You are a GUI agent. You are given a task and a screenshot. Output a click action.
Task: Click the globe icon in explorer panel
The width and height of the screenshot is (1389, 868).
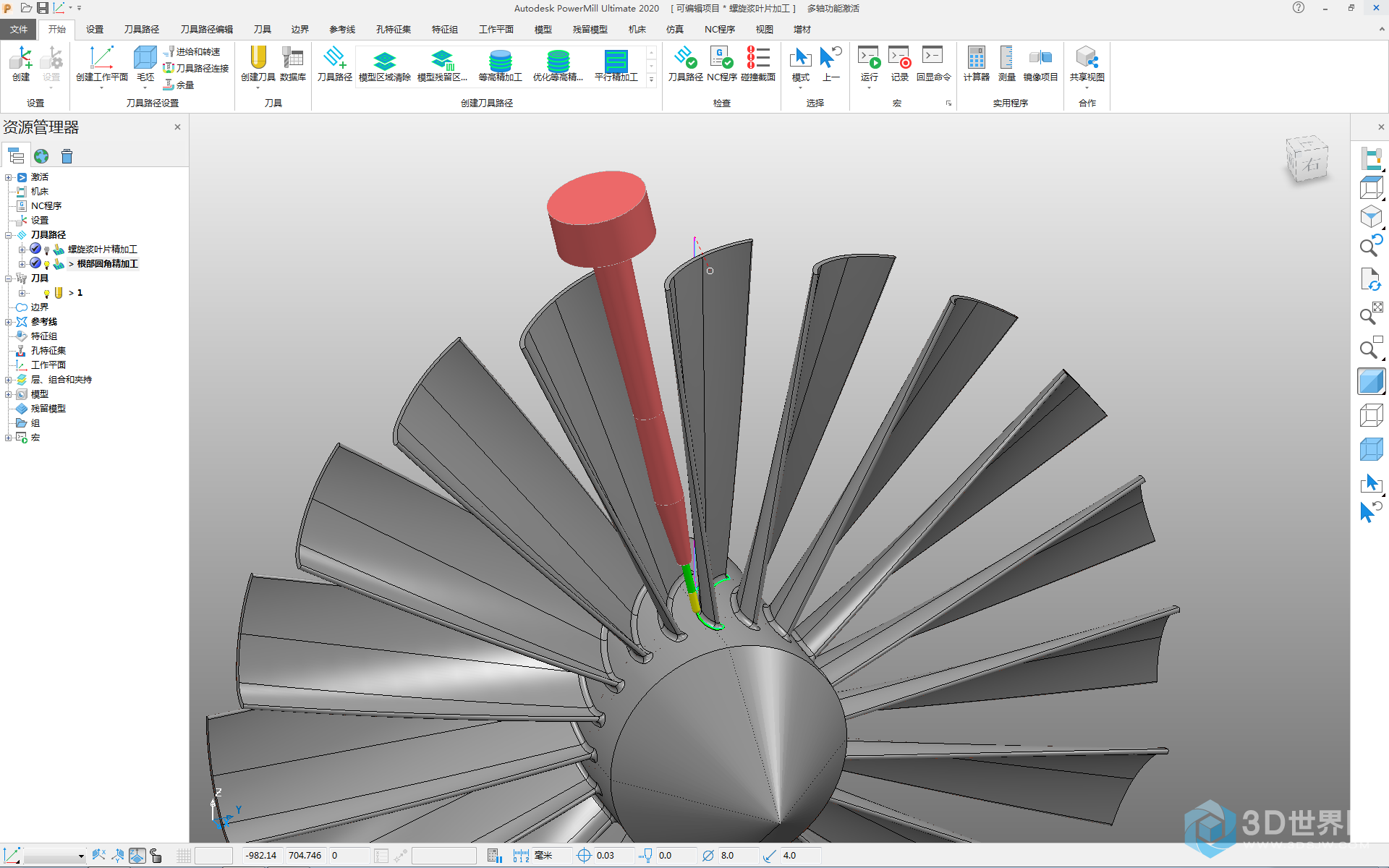(x=41, y=156)
